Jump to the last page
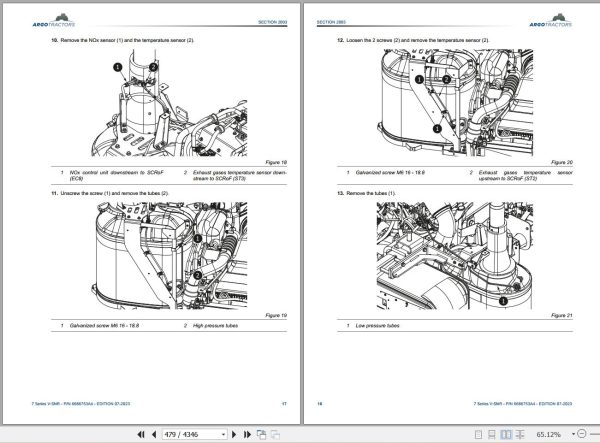The height and width of the screenshot is (443, 600). [247, 434]
